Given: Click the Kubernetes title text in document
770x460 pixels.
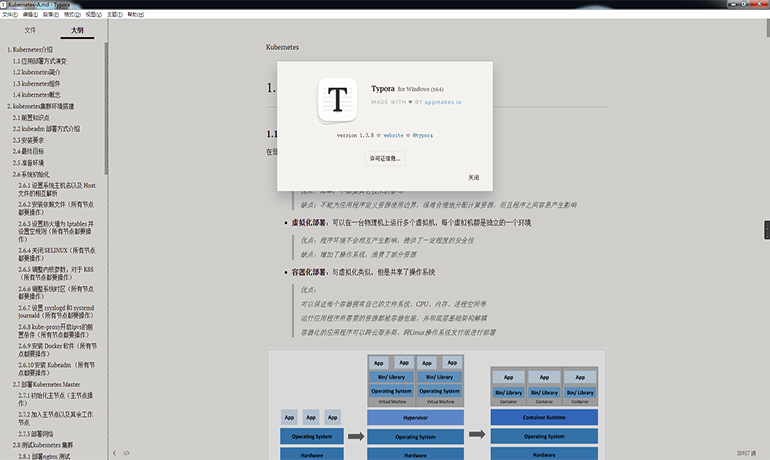Looking at the screenshot, I should [282, 47].
